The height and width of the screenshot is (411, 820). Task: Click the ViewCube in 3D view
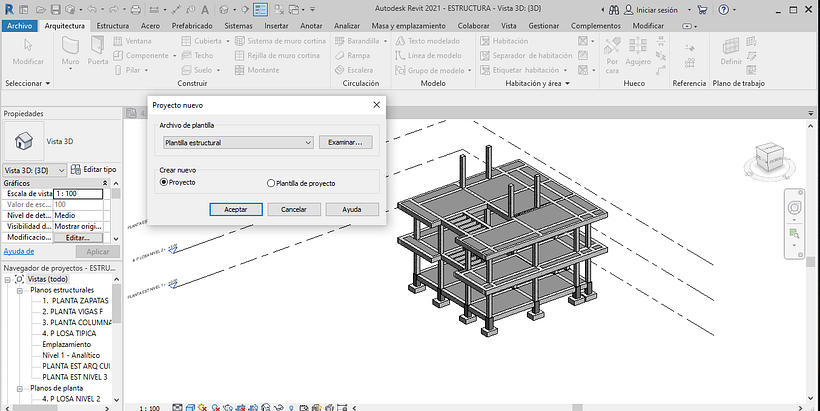tap(770, 157)
